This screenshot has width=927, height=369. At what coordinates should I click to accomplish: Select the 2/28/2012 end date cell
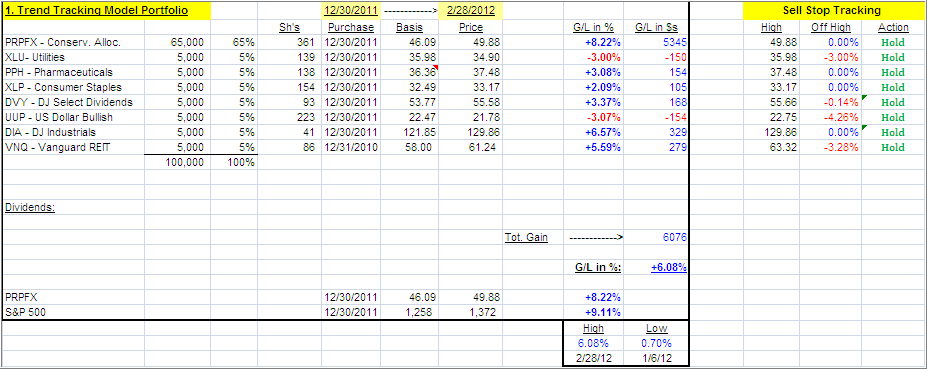471,11
